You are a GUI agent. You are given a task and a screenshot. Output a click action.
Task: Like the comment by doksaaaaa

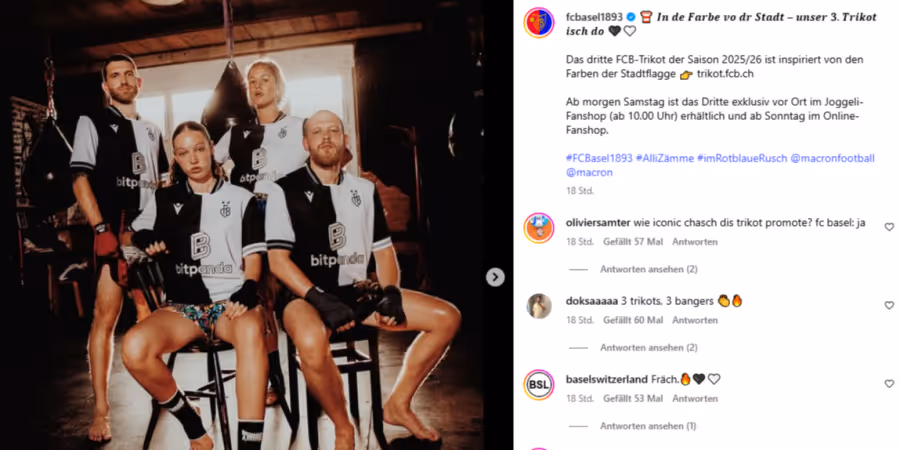[889, 305]
